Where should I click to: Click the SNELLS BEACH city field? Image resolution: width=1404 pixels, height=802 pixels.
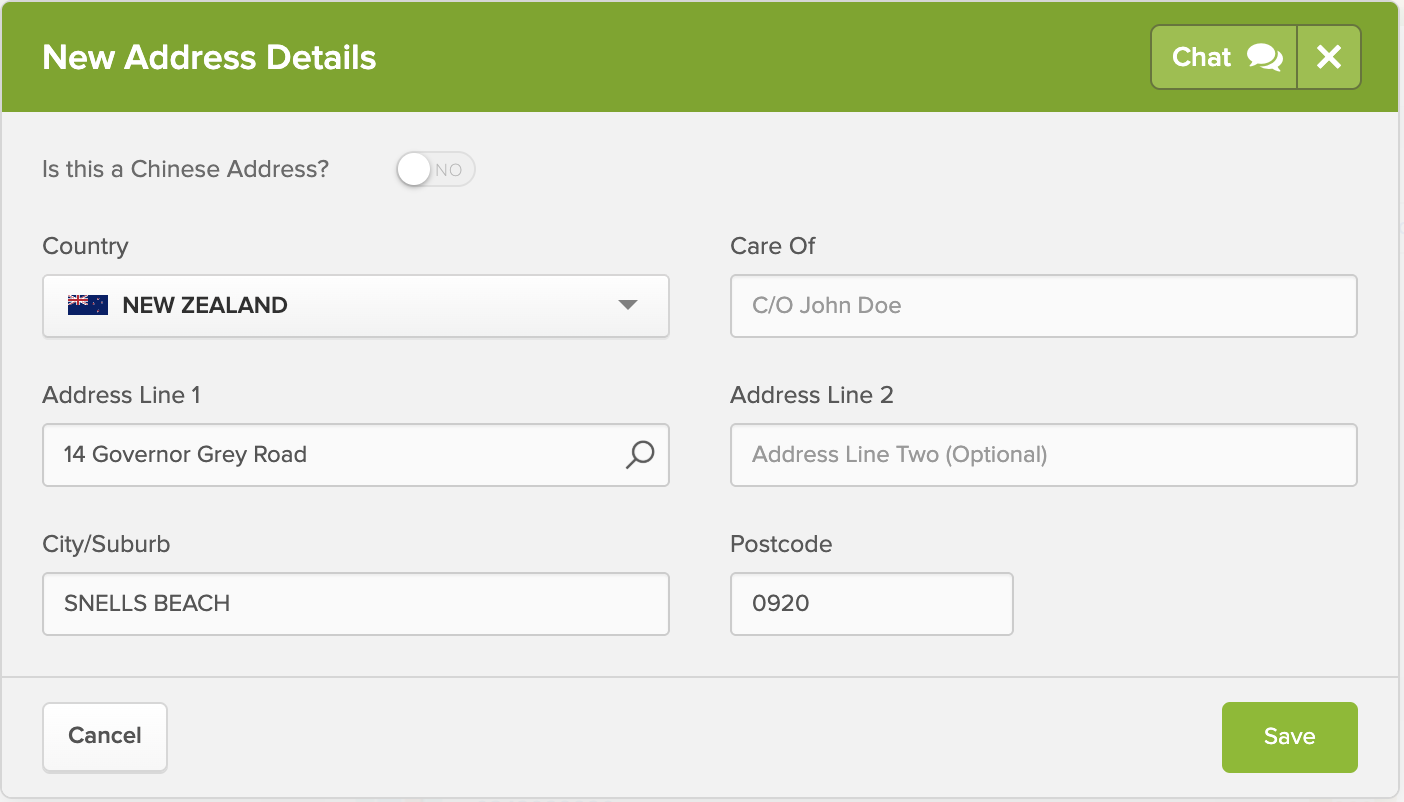pos(355,604)
